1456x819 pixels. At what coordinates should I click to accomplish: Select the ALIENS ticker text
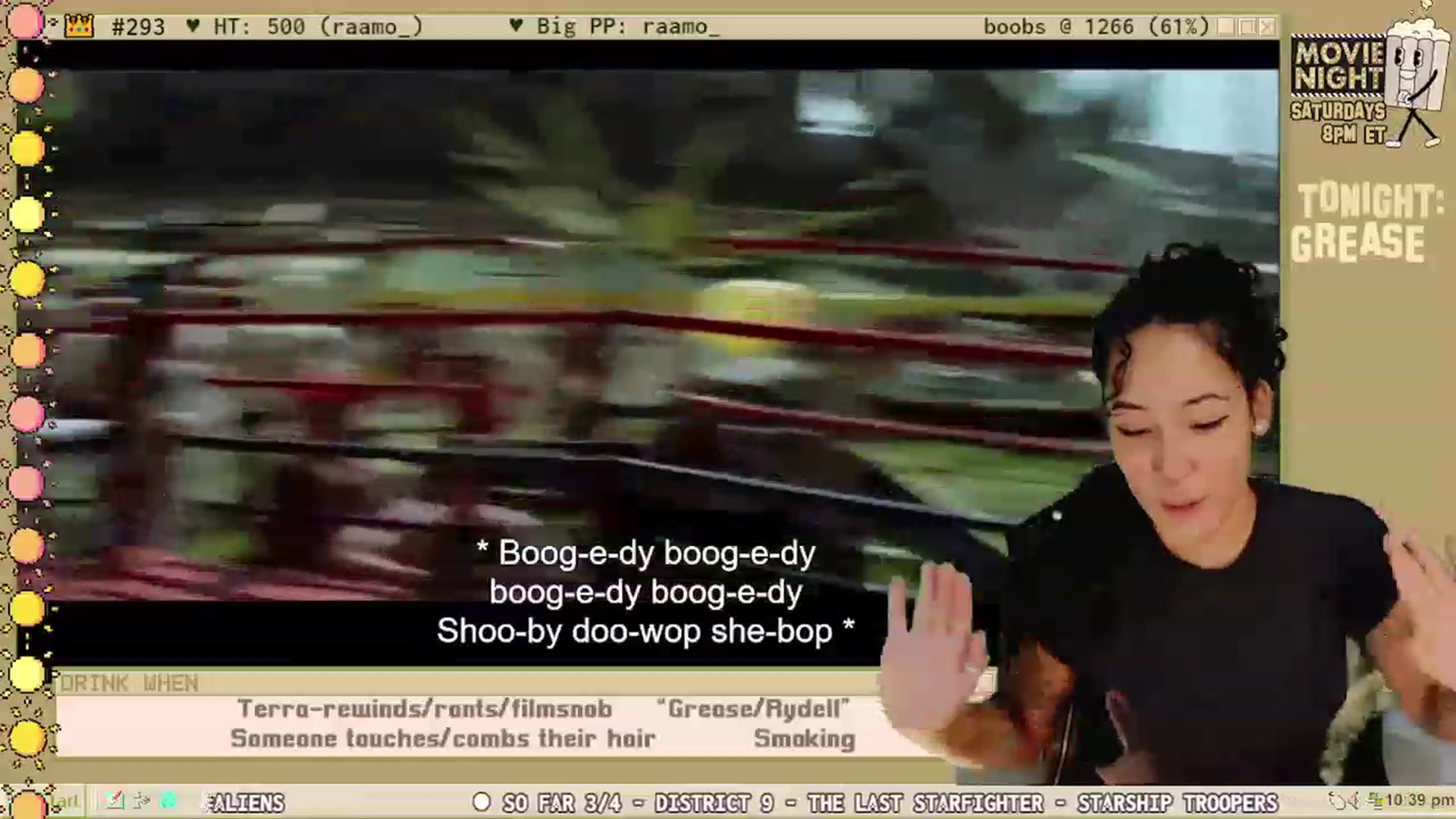coord(244,802)
